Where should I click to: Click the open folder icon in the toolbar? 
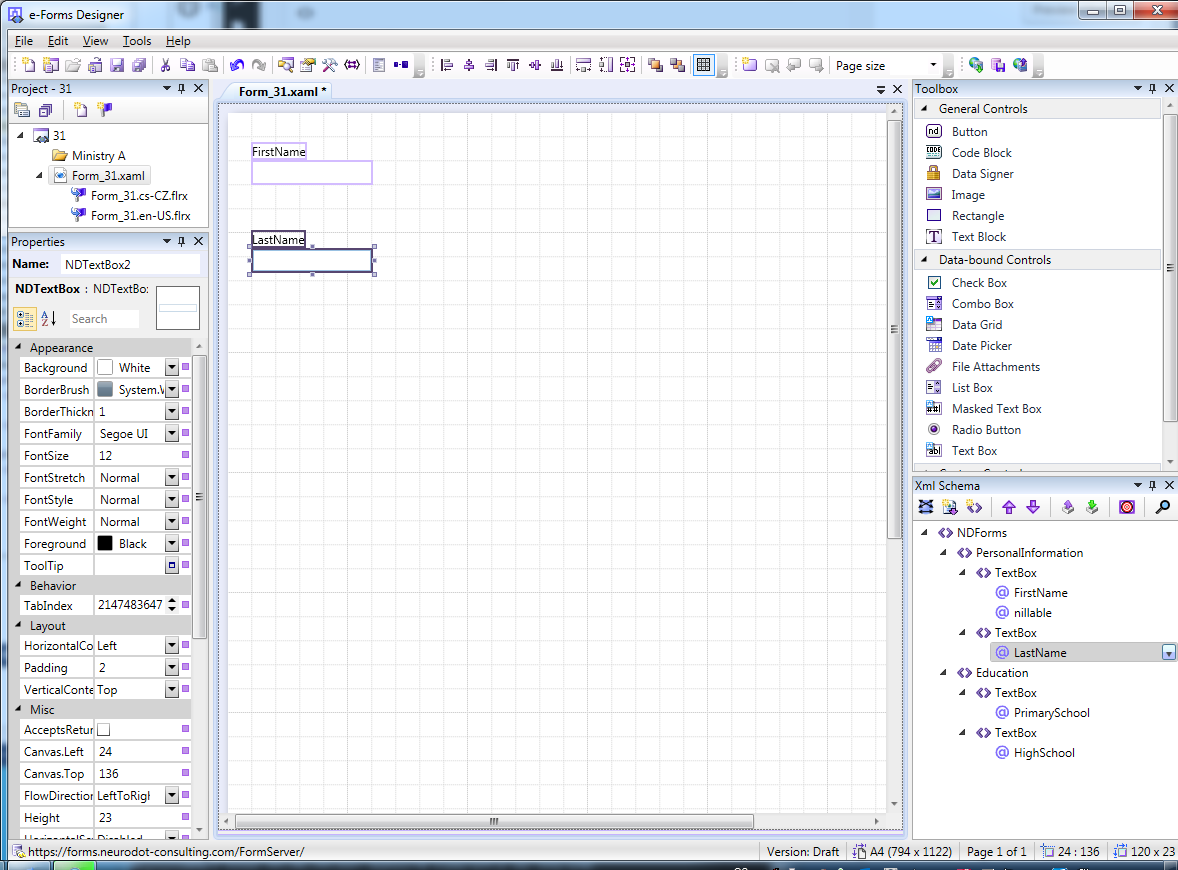[73, 65]
